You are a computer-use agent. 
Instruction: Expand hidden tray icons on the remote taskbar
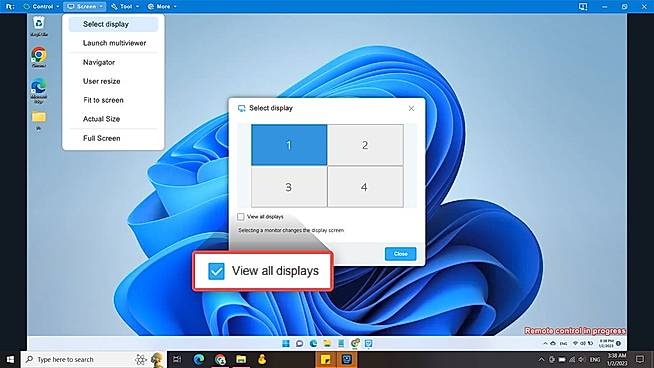[x=545, y=343]
